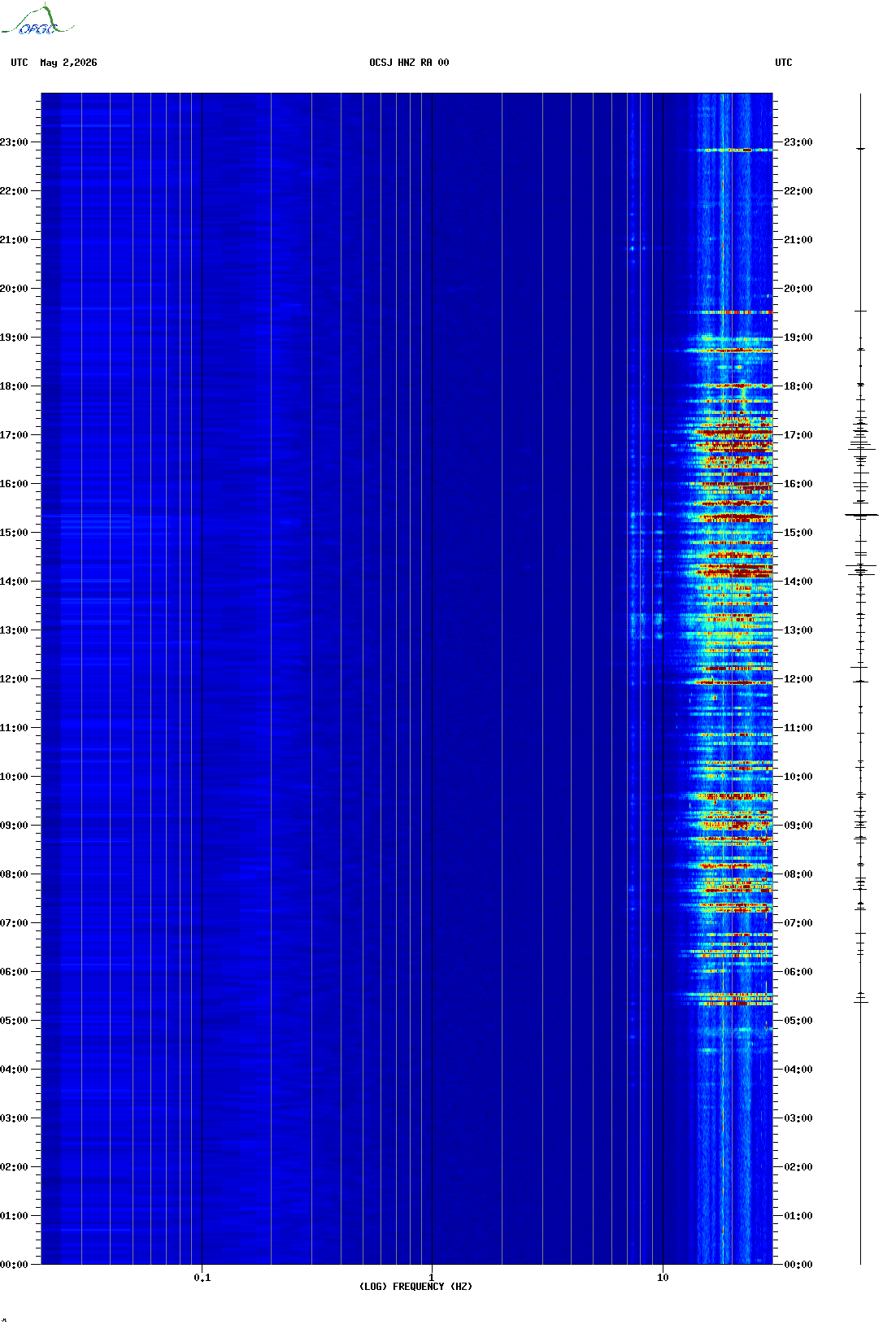Click the black vertical line at 0.1 Hz
The width and height of the screenshot is (896, 1329).
point(202,678)
